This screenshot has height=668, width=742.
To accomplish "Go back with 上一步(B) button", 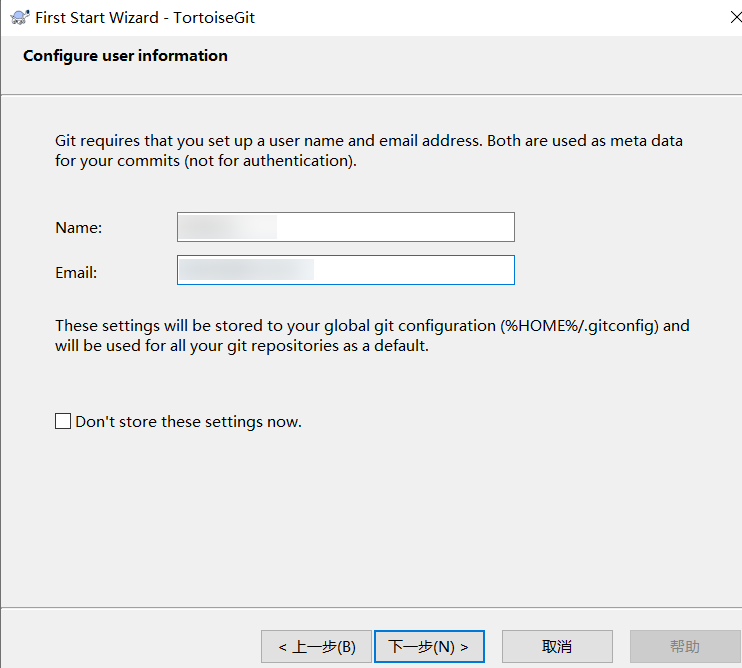I will click(316, 646).
